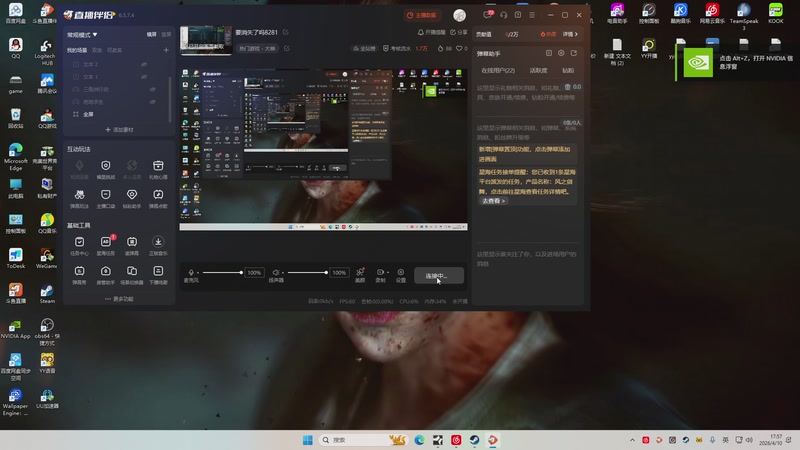Screen dimensions: 800x450
Task: Clear gift messages trash icon
Action: (x=567, y=87)
